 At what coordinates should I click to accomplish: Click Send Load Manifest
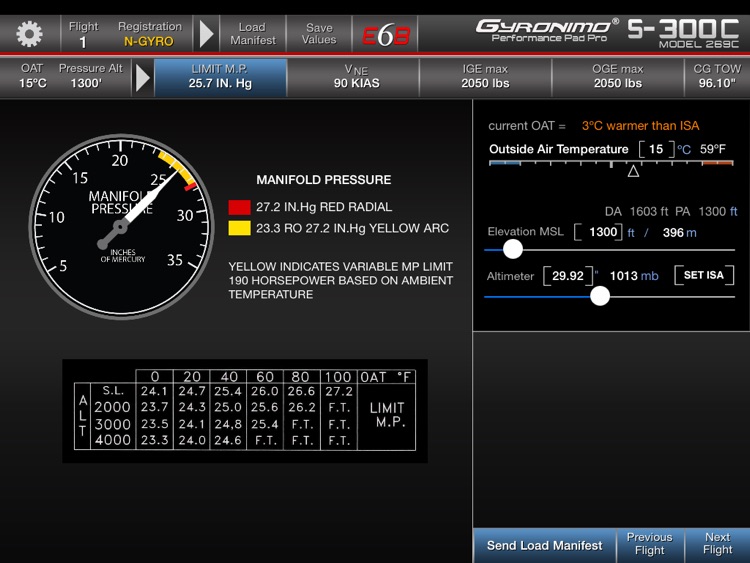pos(544,545)
